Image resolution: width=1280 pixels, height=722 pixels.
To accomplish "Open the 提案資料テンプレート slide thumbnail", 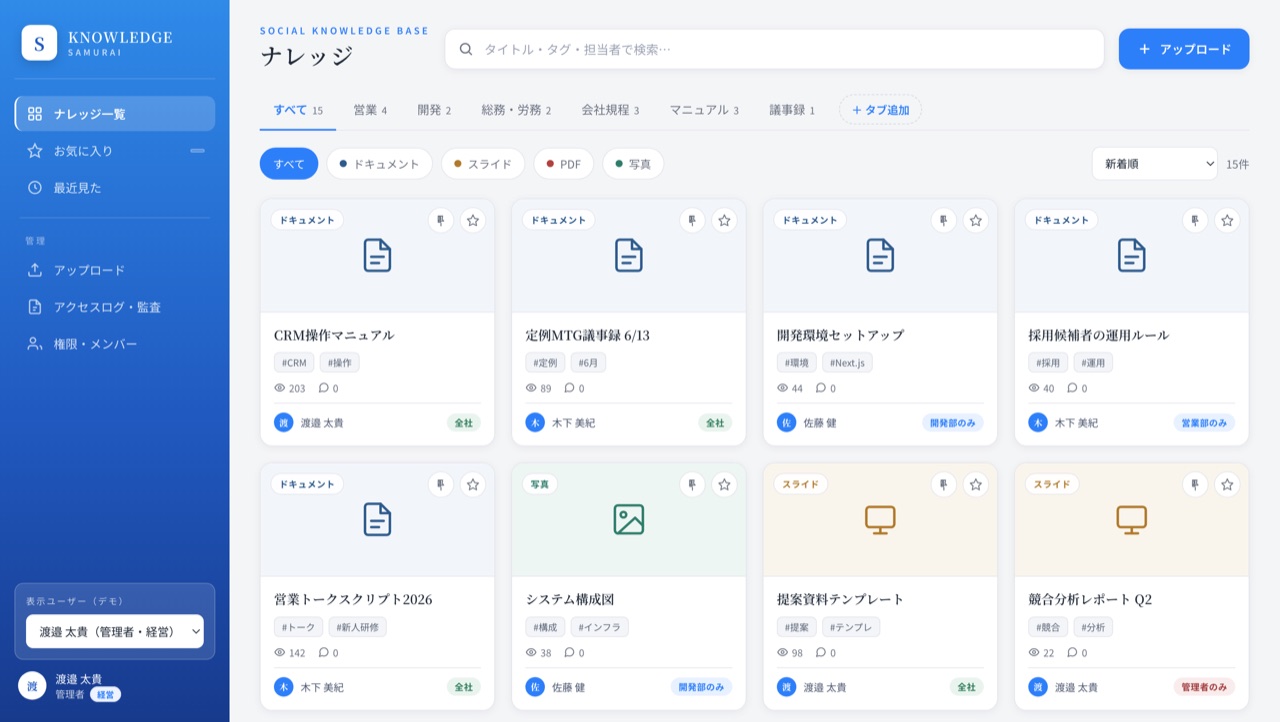I will (x=880, y=519).
